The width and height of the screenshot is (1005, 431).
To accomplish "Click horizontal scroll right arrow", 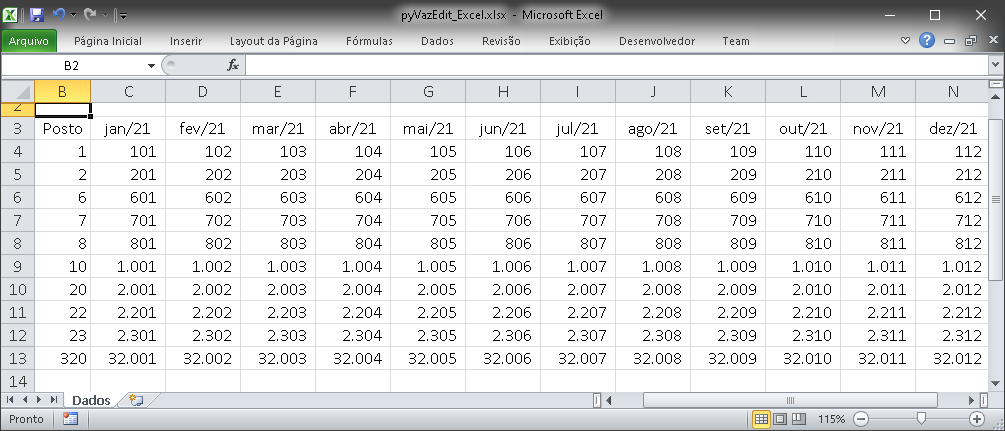I will click(972, 400).
